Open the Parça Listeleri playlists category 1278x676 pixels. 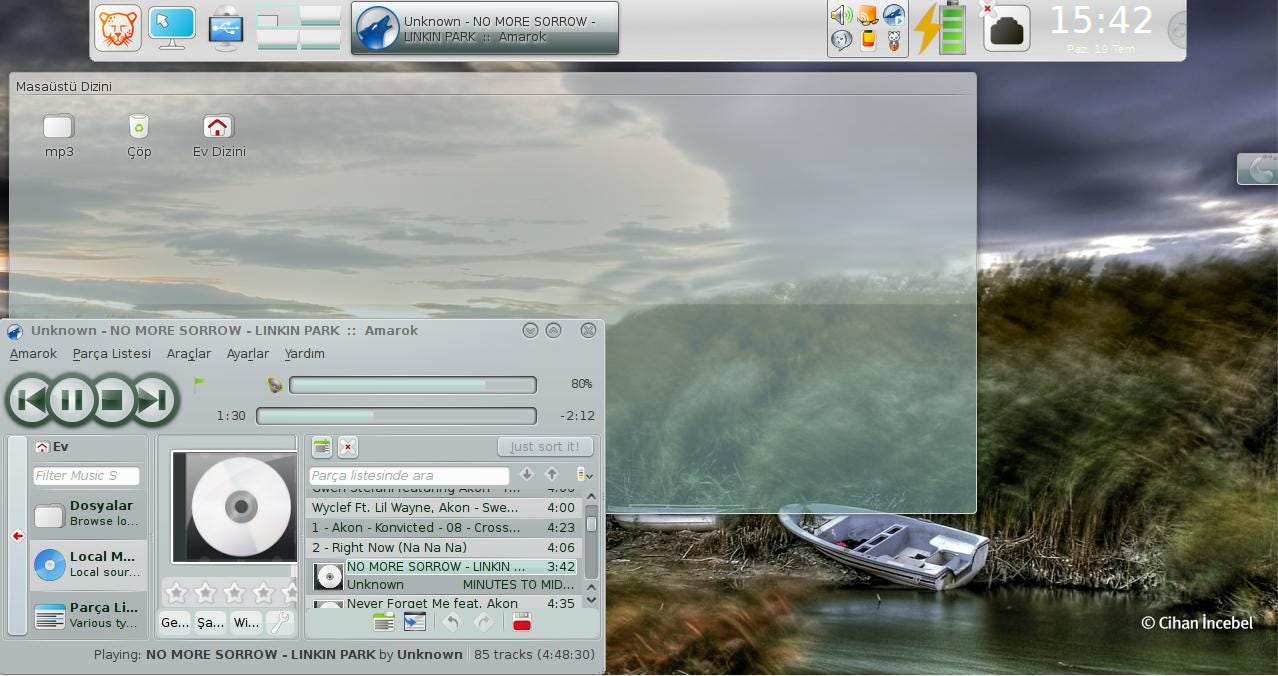click(x=87, y=615)
